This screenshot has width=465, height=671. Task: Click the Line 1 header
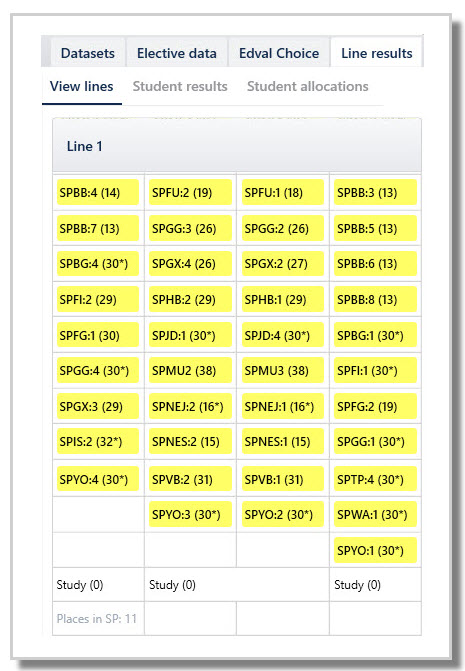click(237, 146)
